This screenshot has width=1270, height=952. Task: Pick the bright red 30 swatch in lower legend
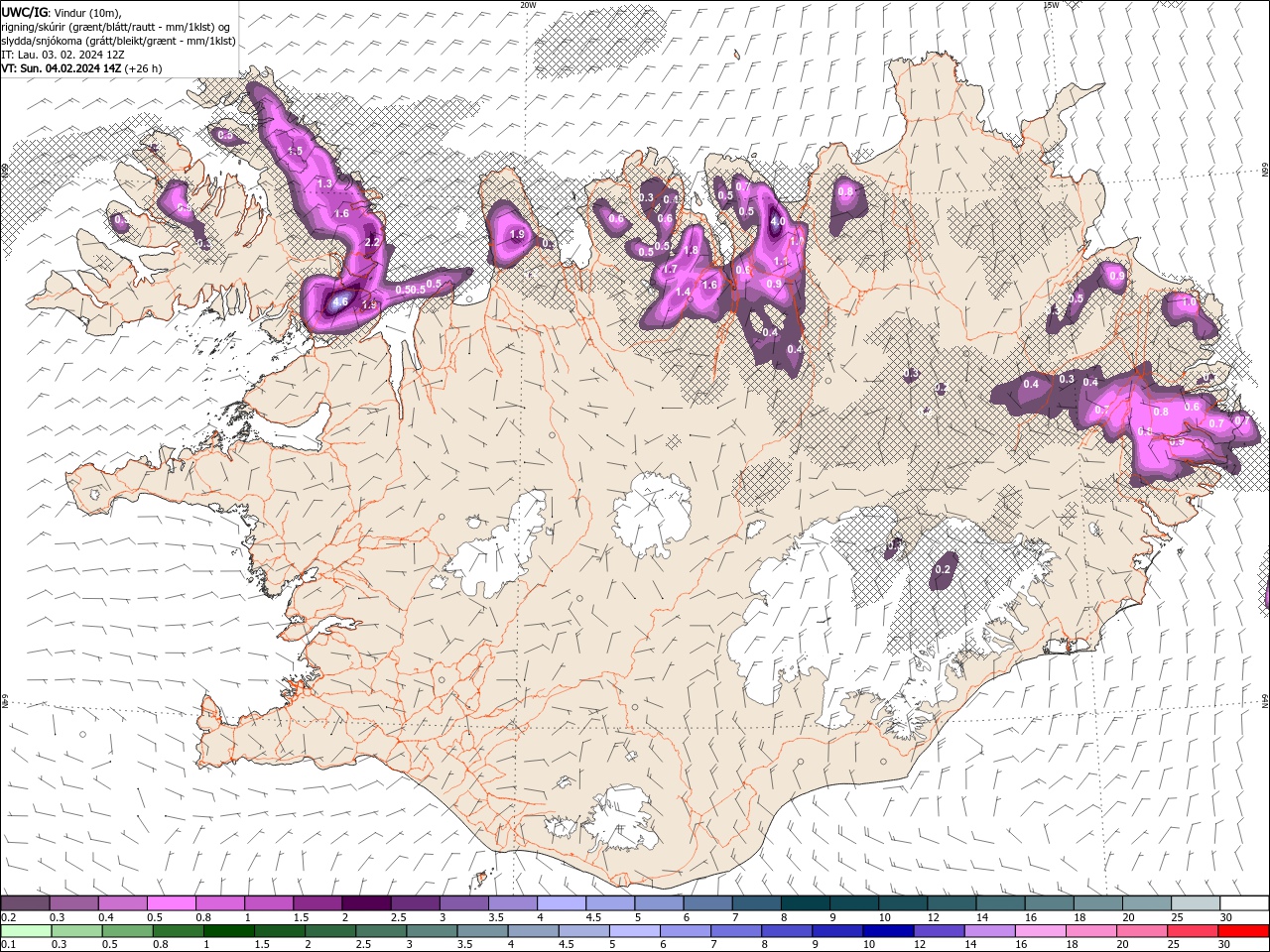click(x=1243, y=931)
